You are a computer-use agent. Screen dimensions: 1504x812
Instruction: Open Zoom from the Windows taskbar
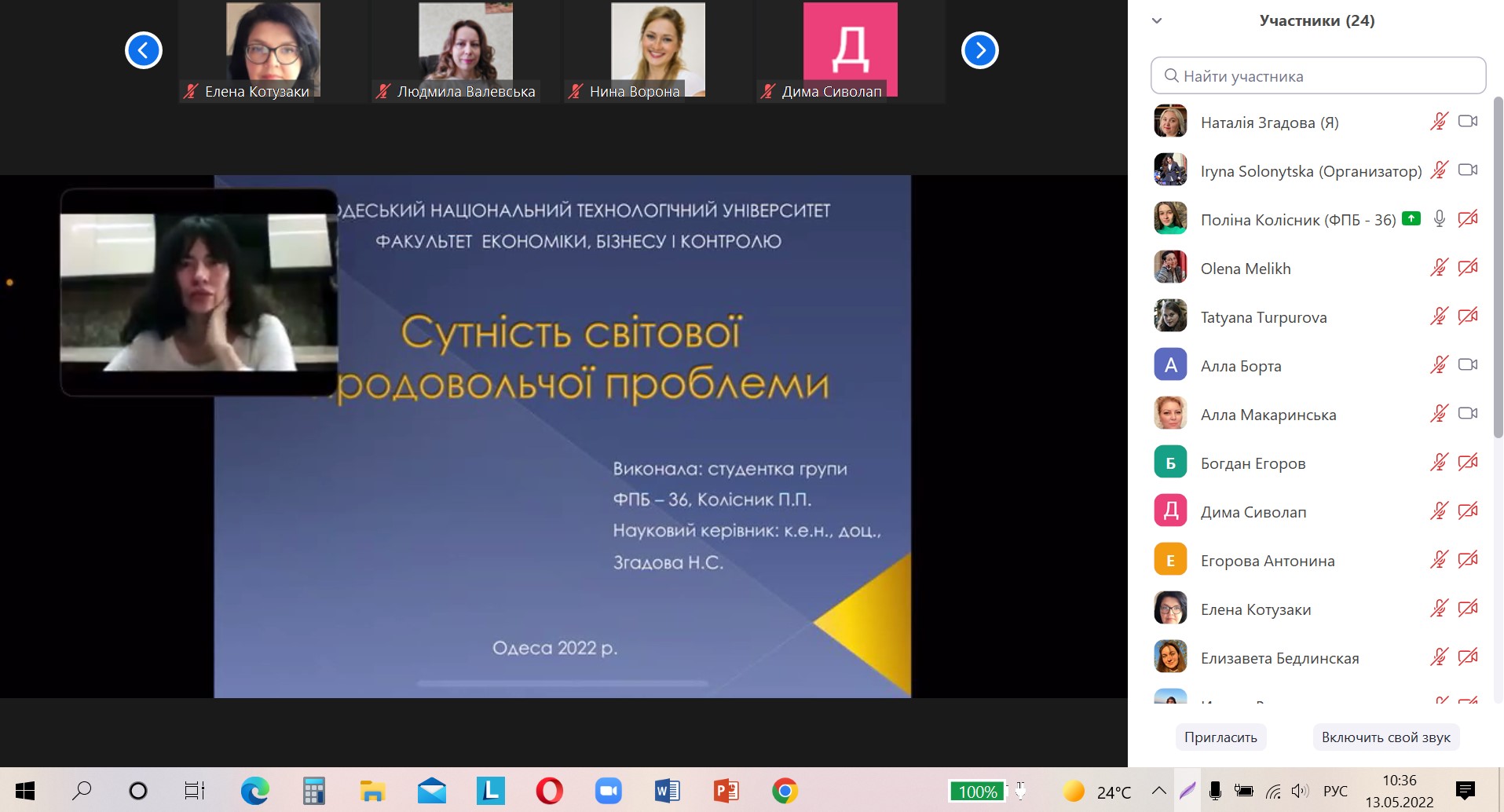click(x=608, y=791)
